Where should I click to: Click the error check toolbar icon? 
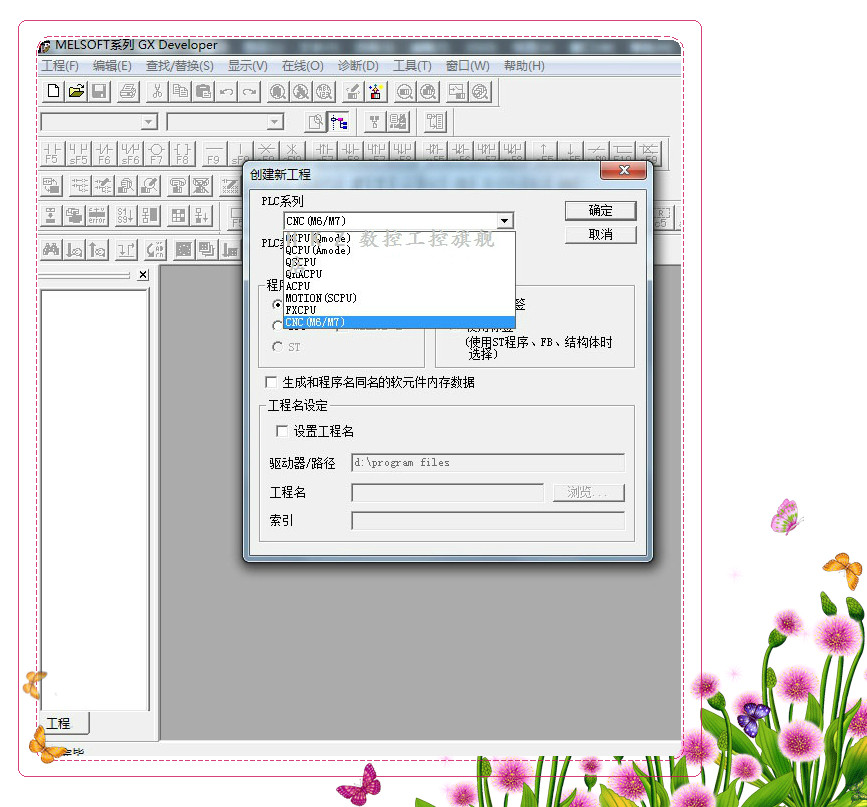click(x=97, y=215)
